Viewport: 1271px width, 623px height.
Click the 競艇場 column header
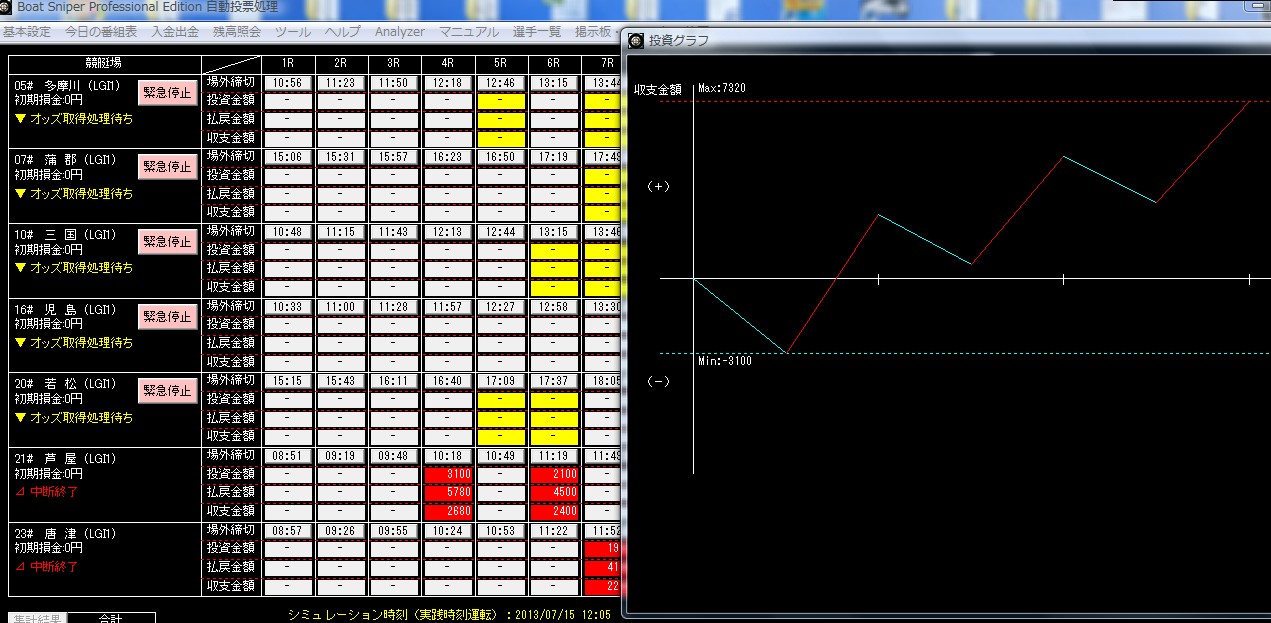105,65
